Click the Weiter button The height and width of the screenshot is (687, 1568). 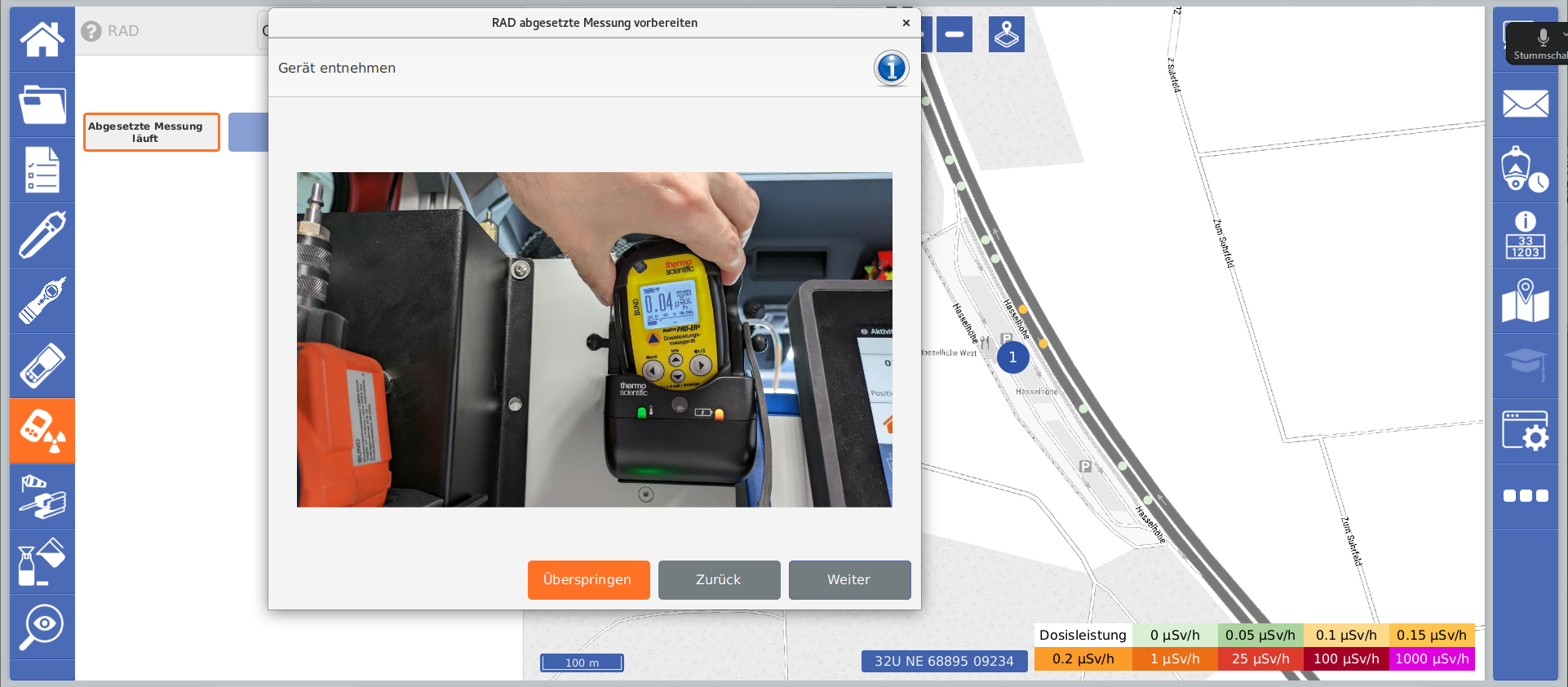click(849, 580)
